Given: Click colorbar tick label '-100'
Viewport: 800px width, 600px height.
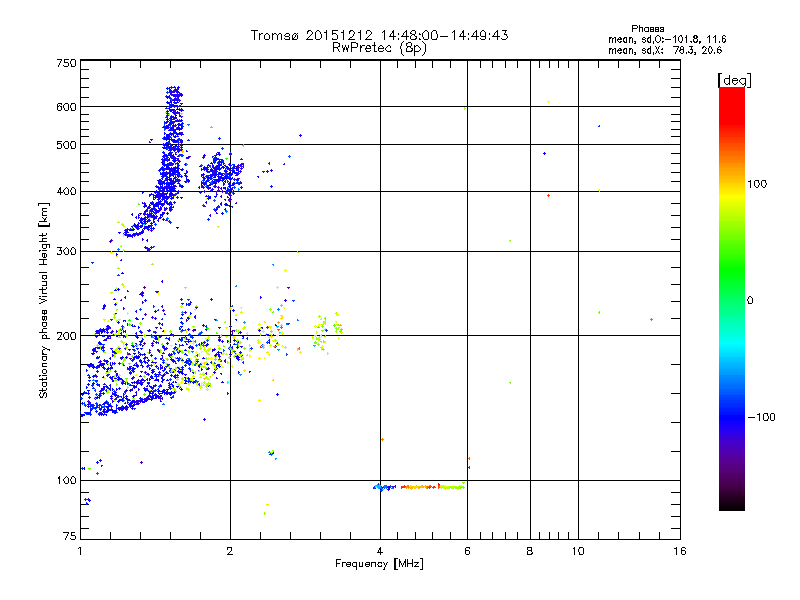Looking at the screenshot, I should (x=761, y=417).
